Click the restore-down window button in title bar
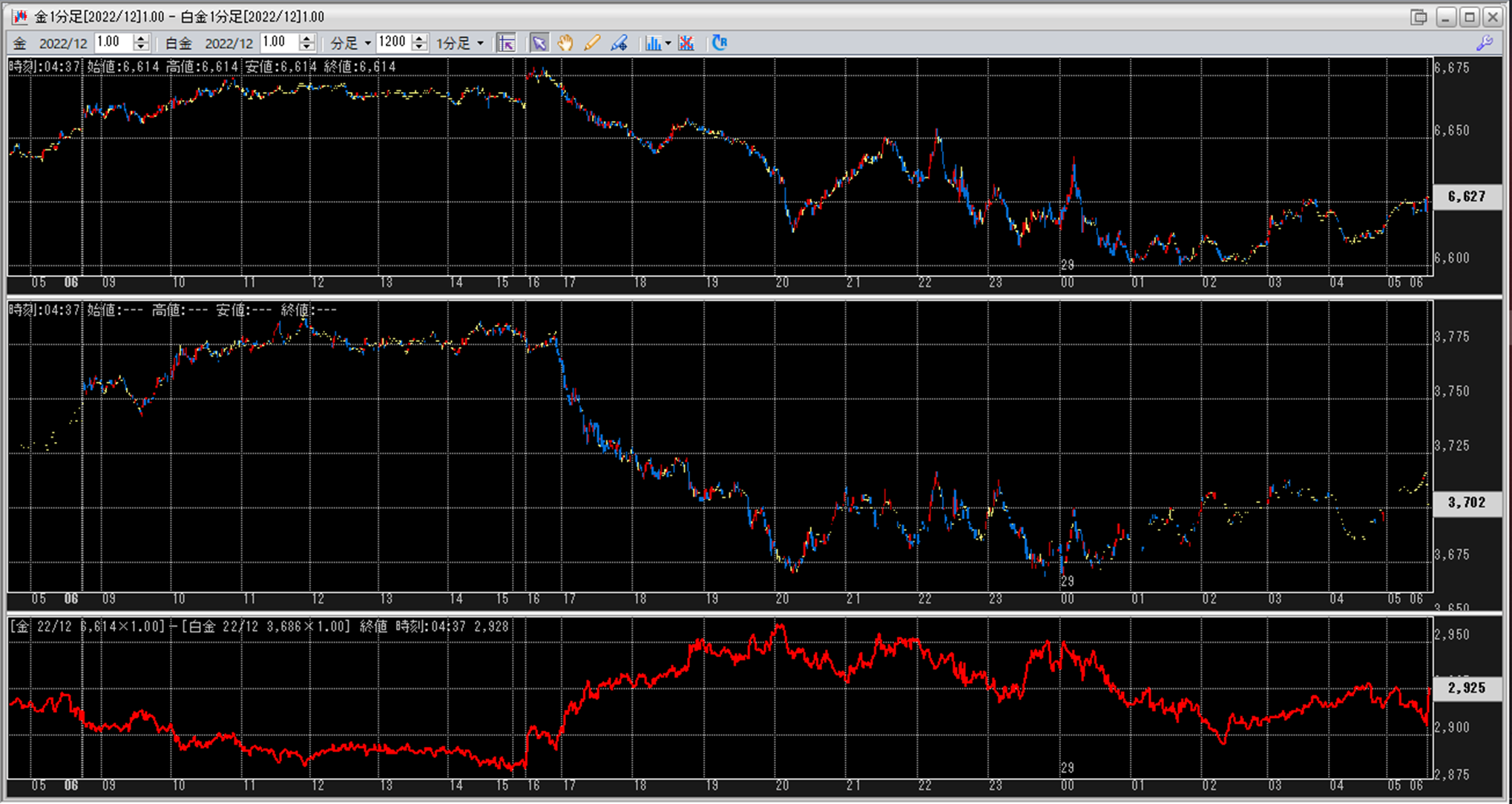 pos(1418,16)
